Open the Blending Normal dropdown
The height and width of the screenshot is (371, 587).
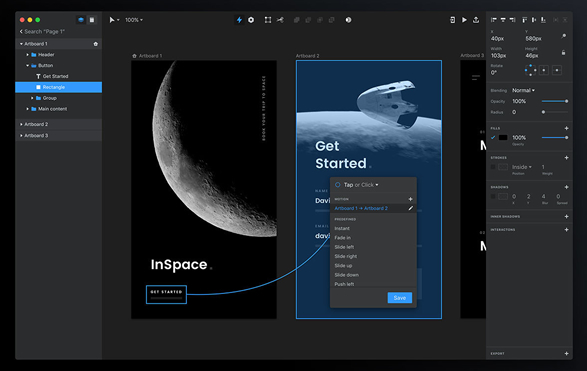(523, 90)
